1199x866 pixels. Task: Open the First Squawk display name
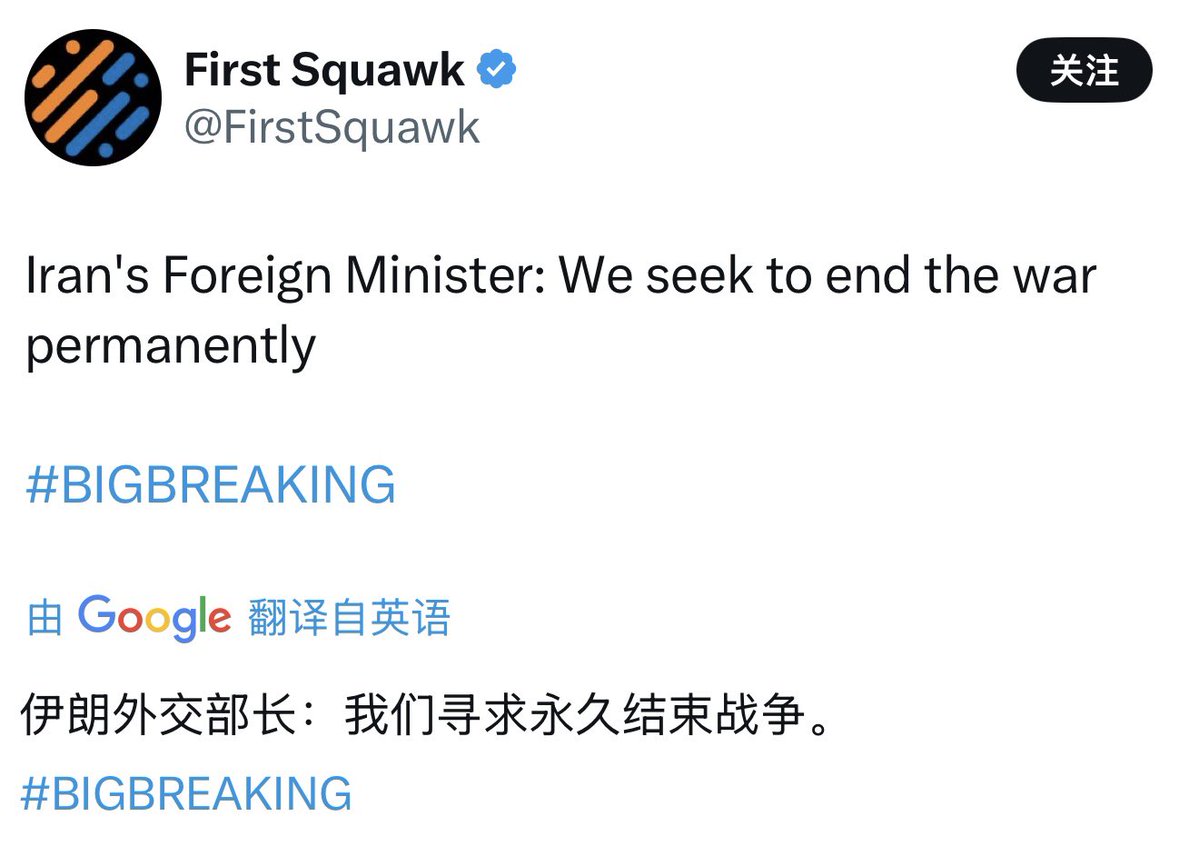[324, 71]
